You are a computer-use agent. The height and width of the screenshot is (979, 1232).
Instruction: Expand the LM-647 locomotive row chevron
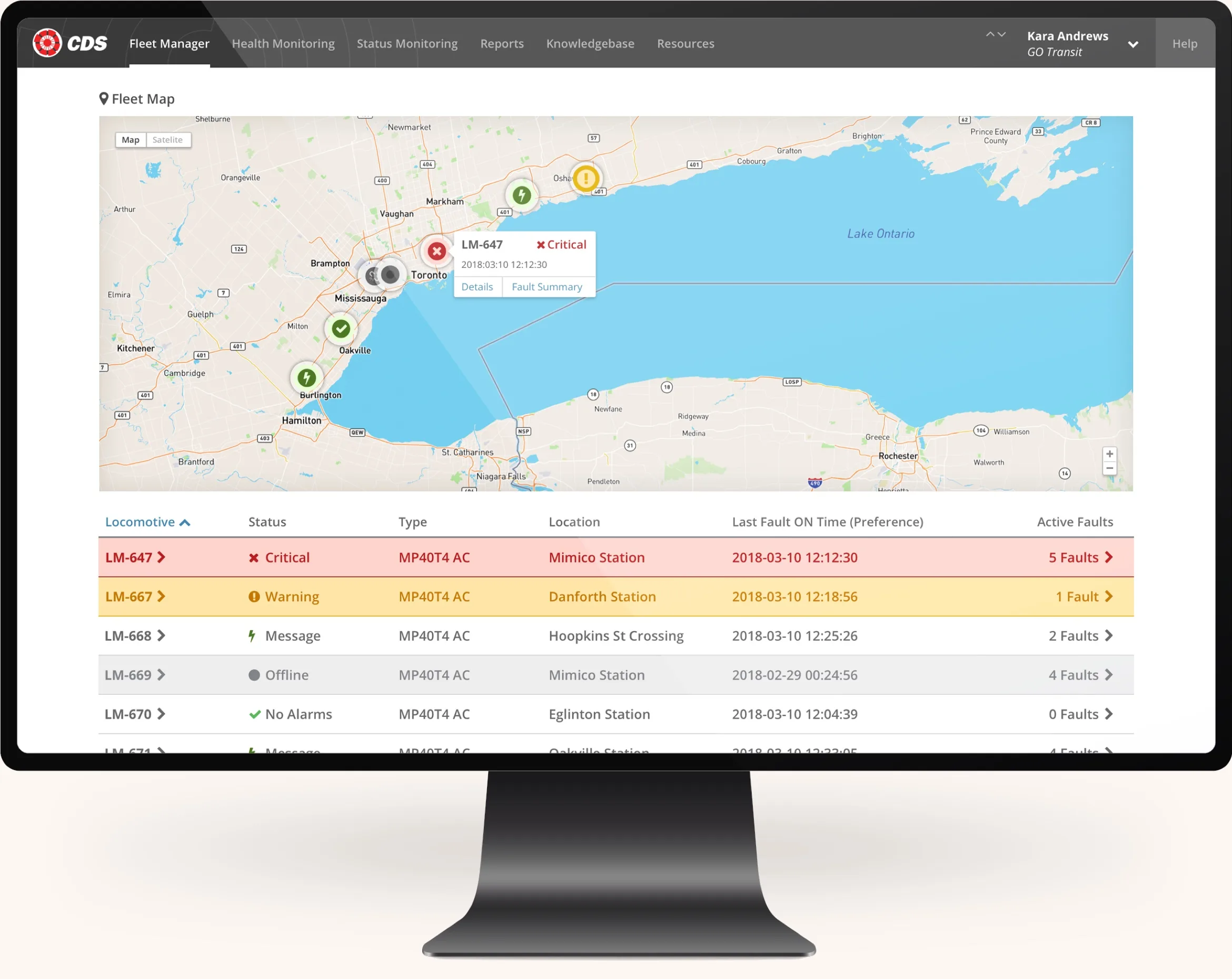162,557
